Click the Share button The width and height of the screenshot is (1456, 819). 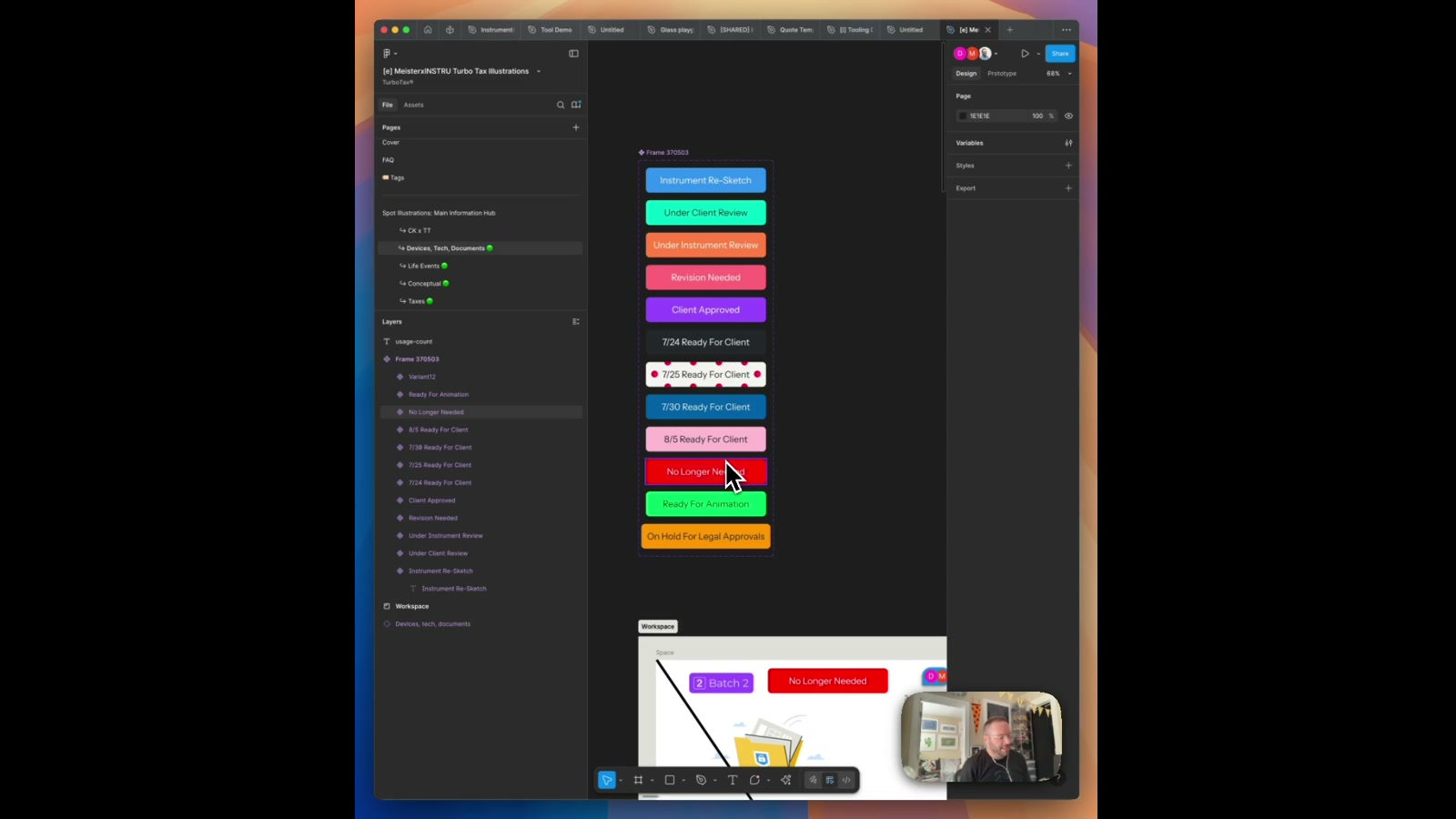pos(1060,54)
